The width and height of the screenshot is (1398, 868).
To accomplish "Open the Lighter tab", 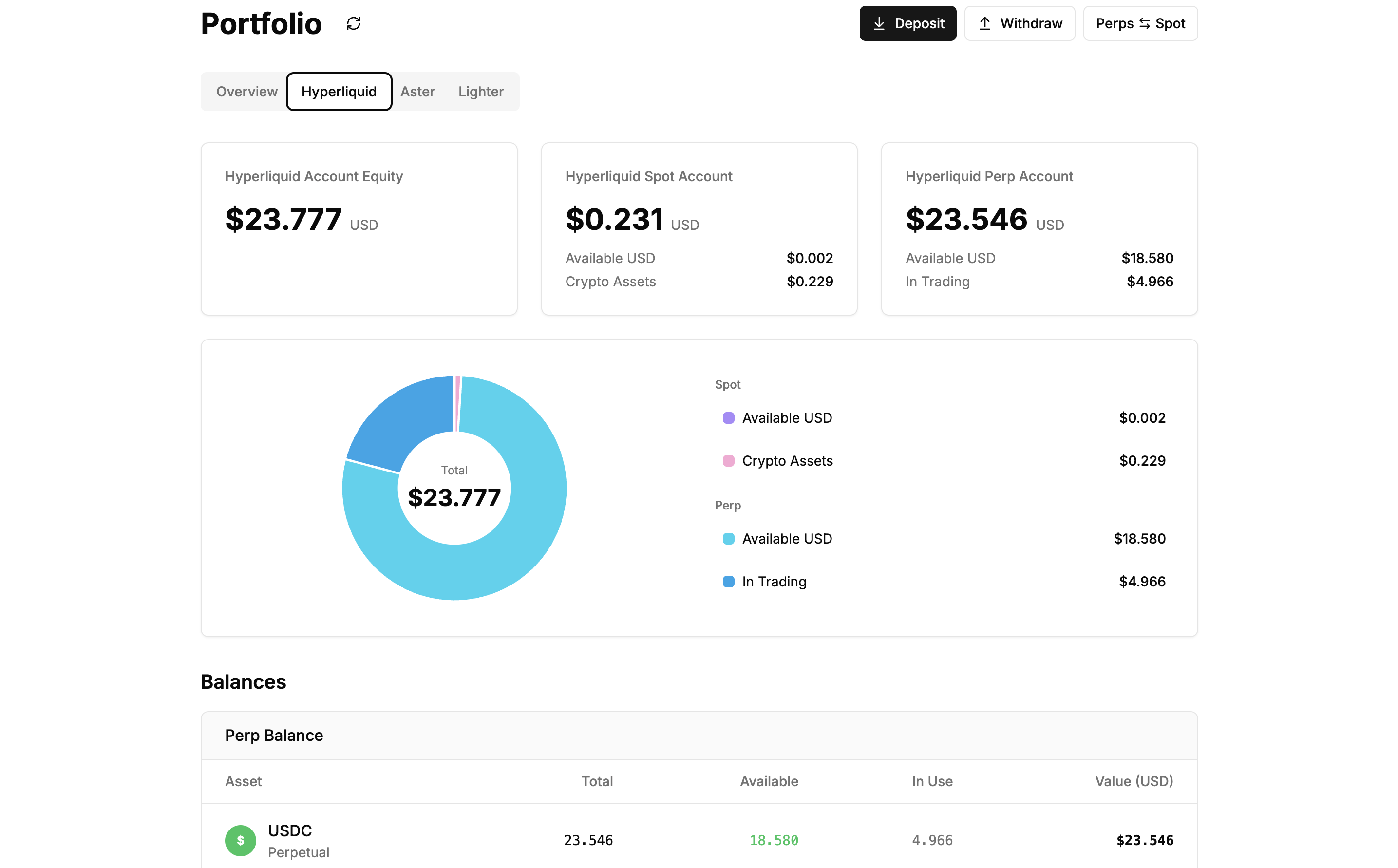I will (x=481, y=91).
